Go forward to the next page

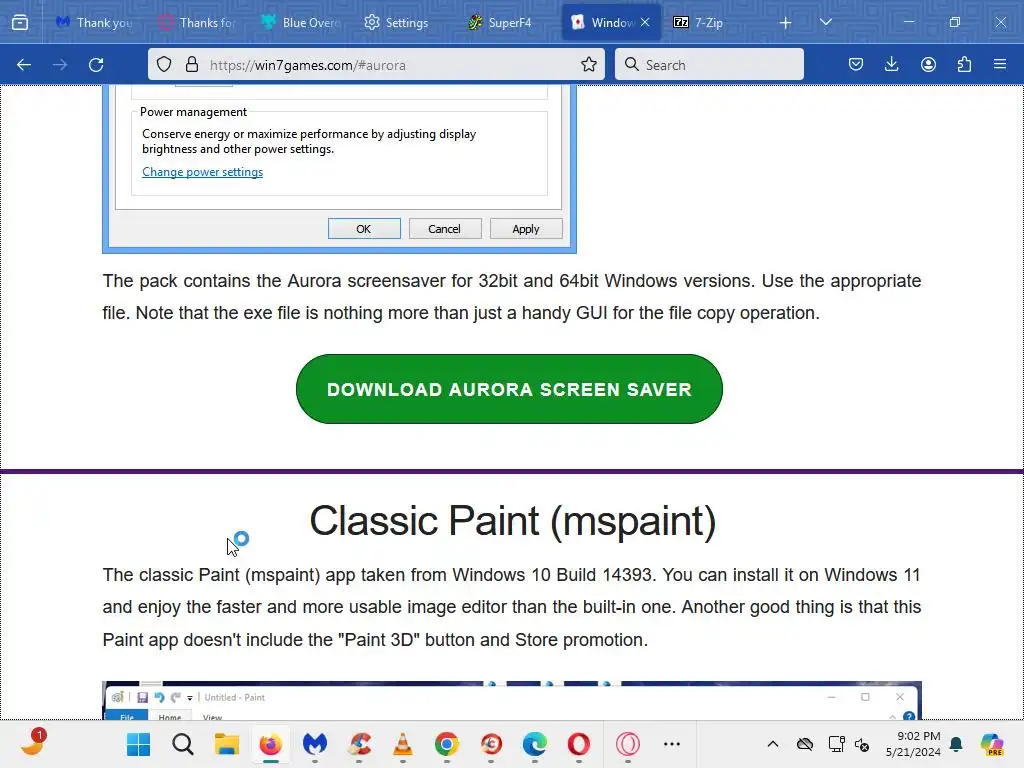pos(60,65)
